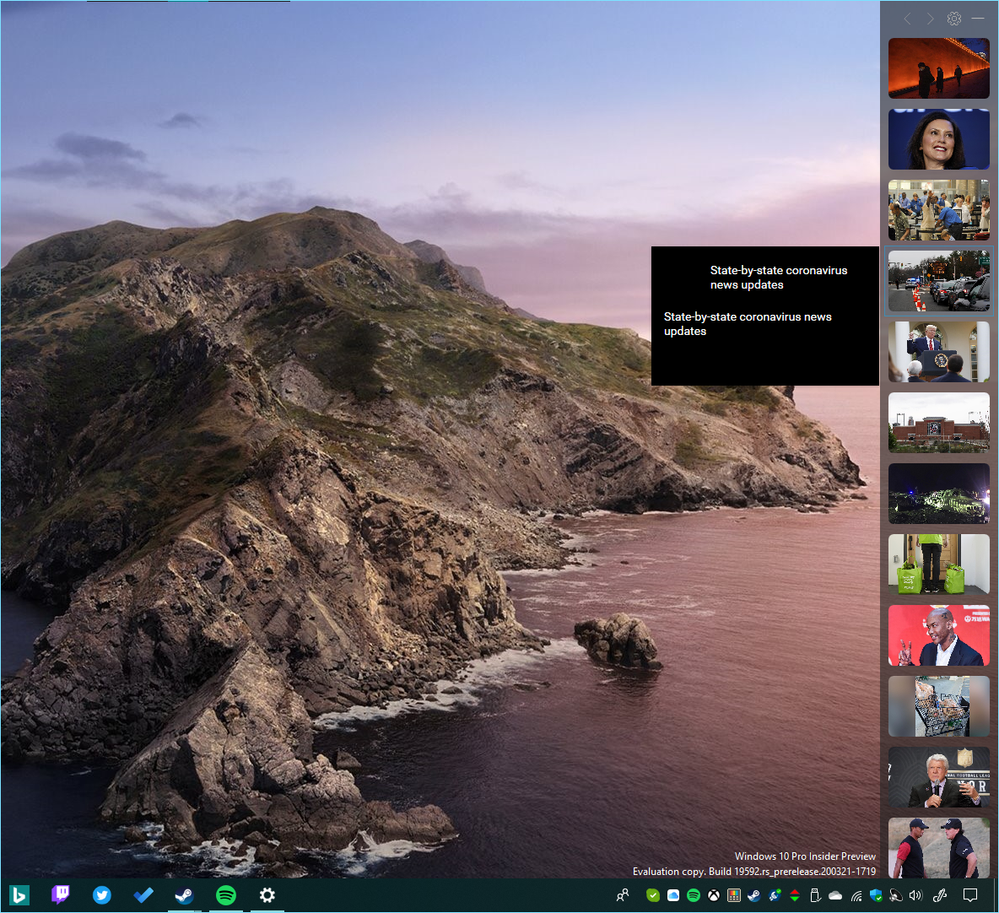The height and width of the screenshot is (913, 999).
Task: Switch to Steam in the taskbar
Action: (184, 895)
